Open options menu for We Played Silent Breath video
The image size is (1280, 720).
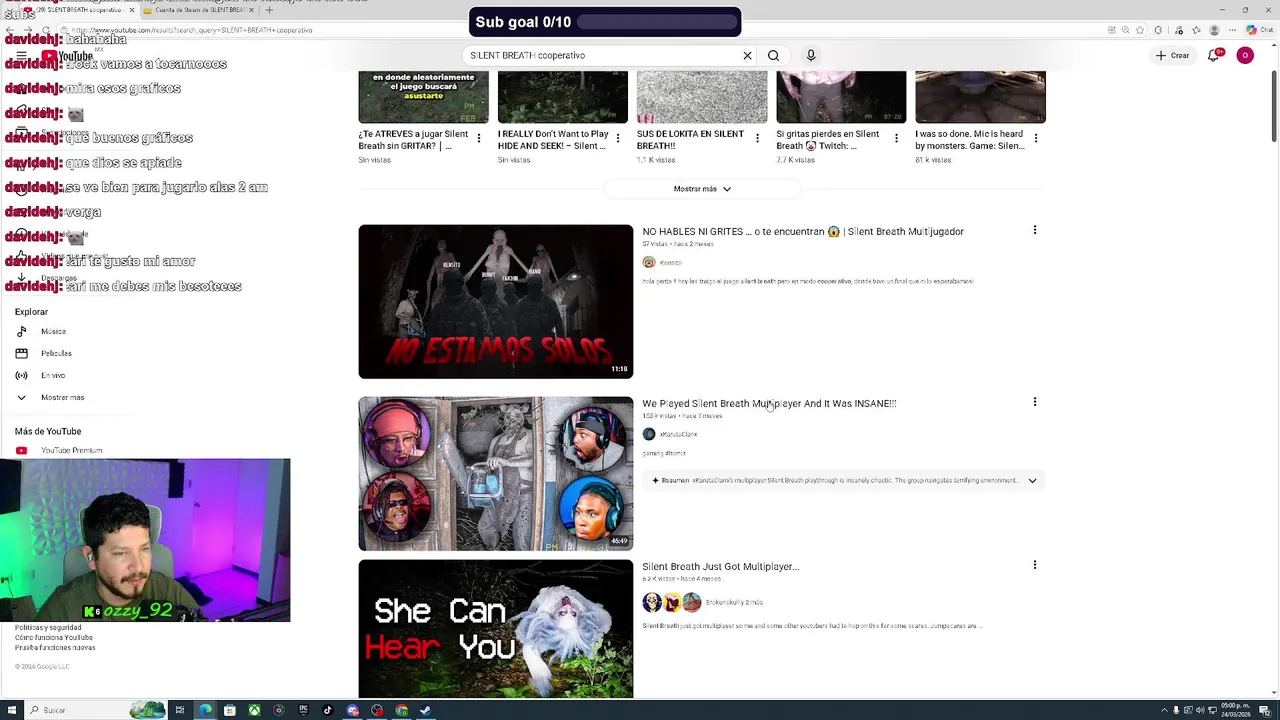pyautogui.click(x=1035, y=402)
